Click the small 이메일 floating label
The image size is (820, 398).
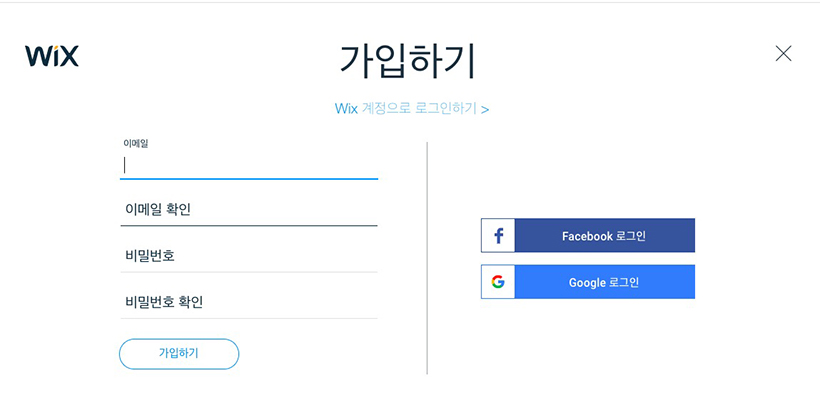pos(136,143)
